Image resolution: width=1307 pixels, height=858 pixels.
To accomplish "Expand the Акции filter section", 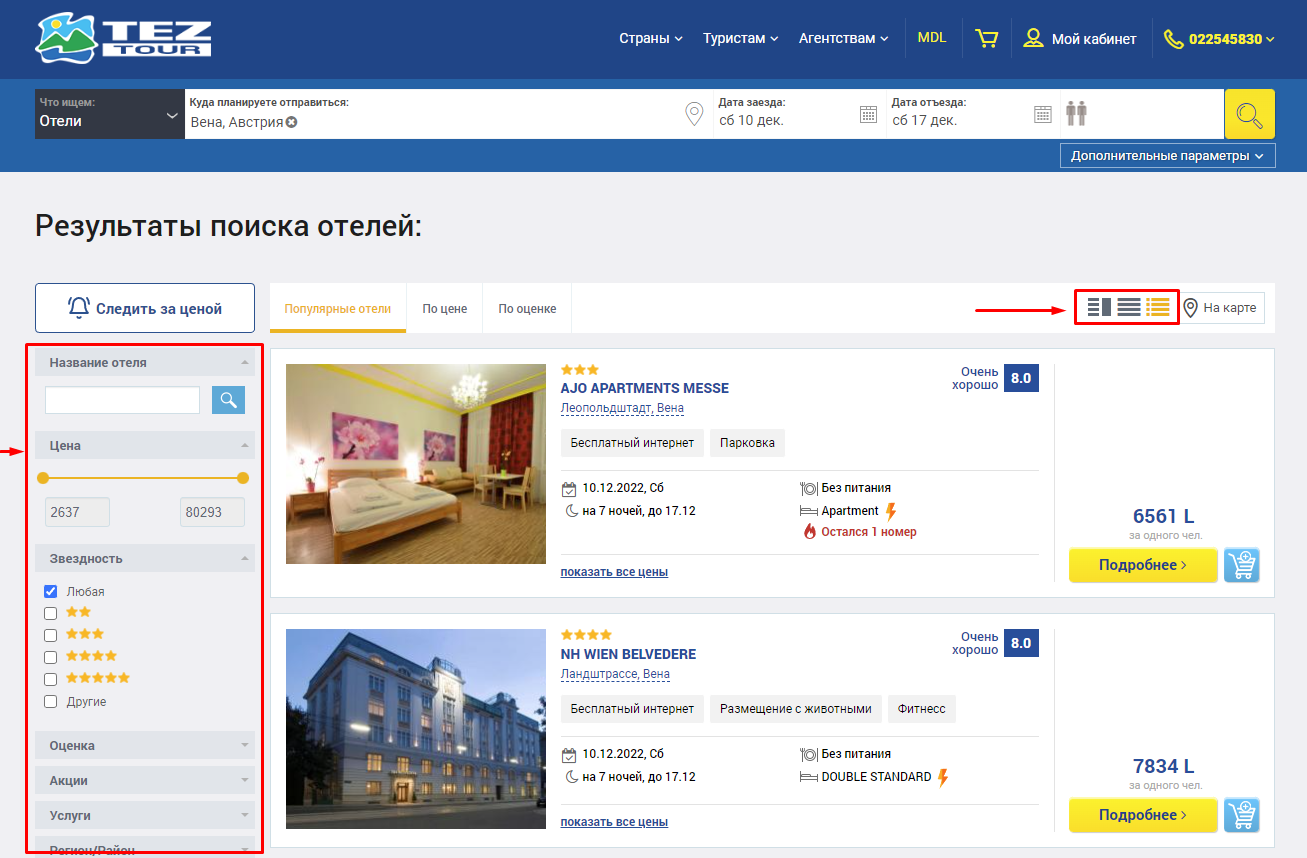I will pos(145,780).
